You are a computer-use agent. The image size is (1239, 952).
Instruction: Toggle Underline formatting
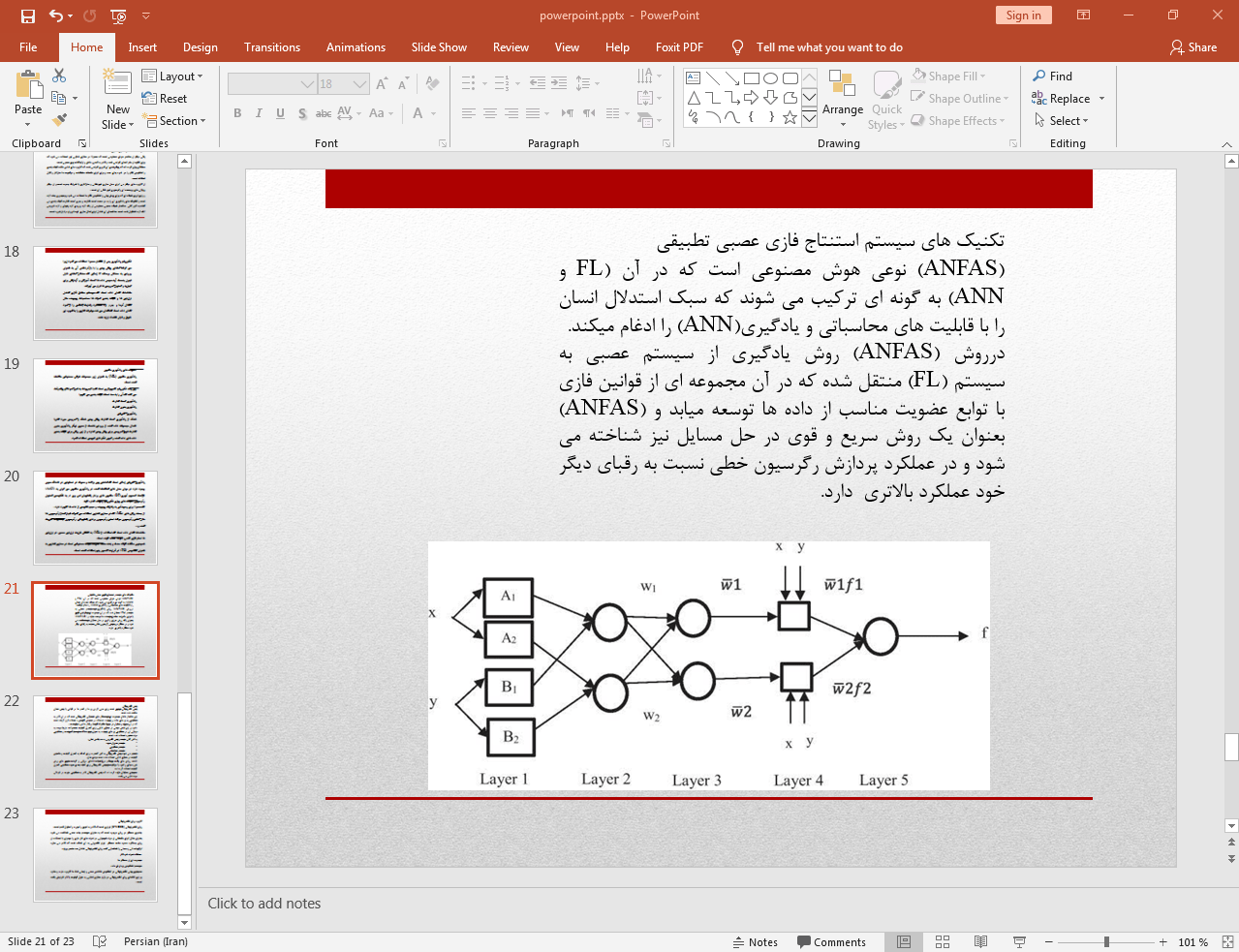point(280,113)
